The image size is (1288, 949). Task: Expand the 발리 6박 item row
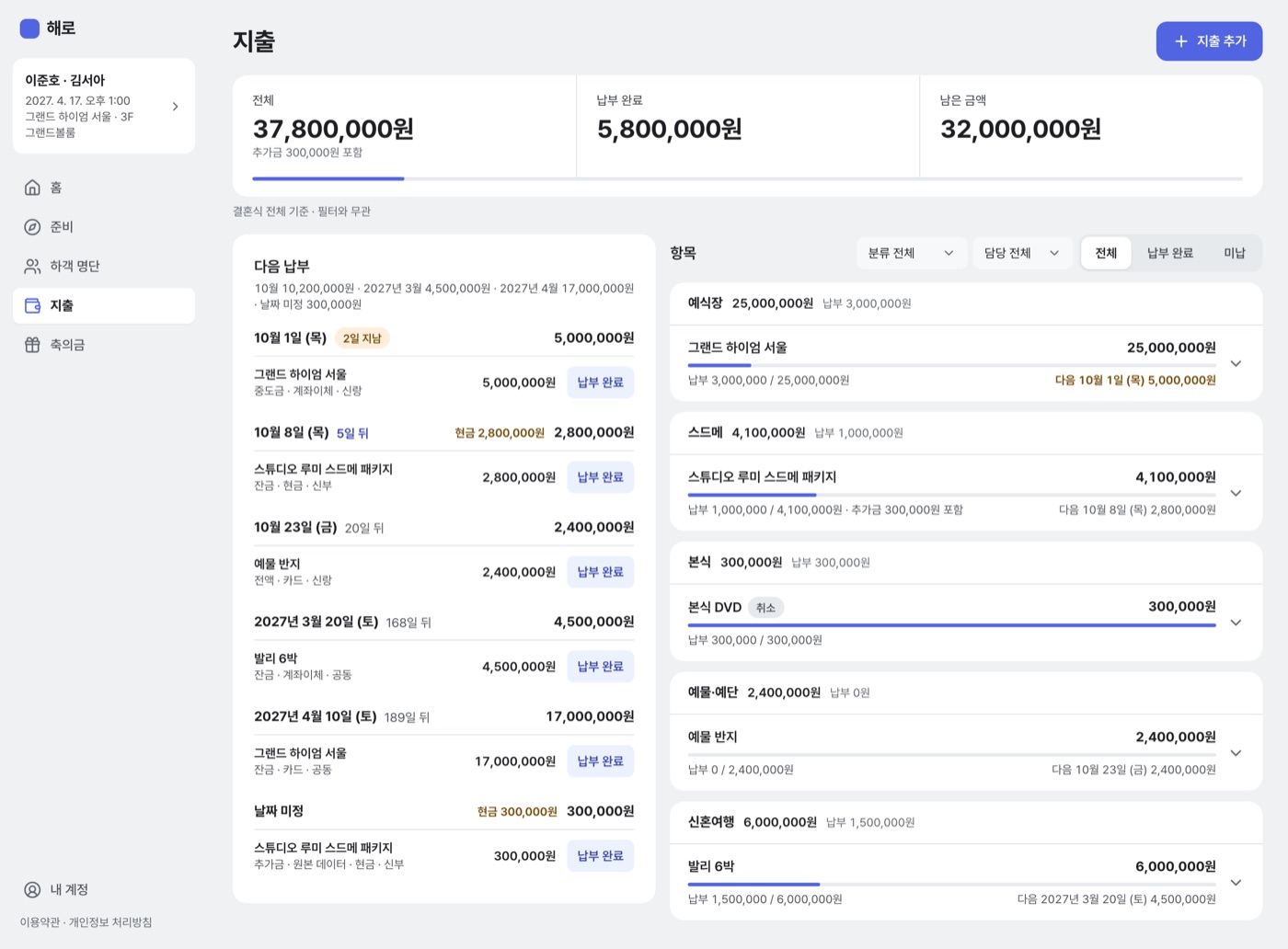966,882
